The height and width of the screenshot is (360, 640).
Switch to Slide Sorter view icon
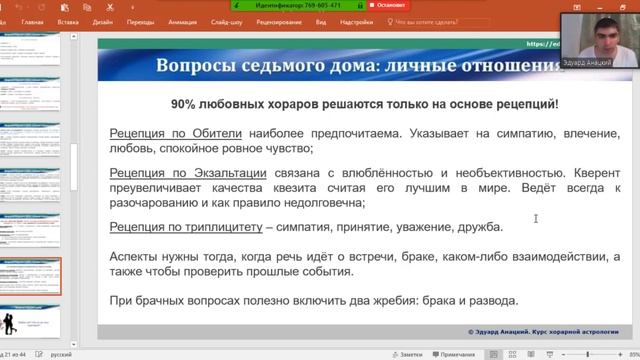512,355
